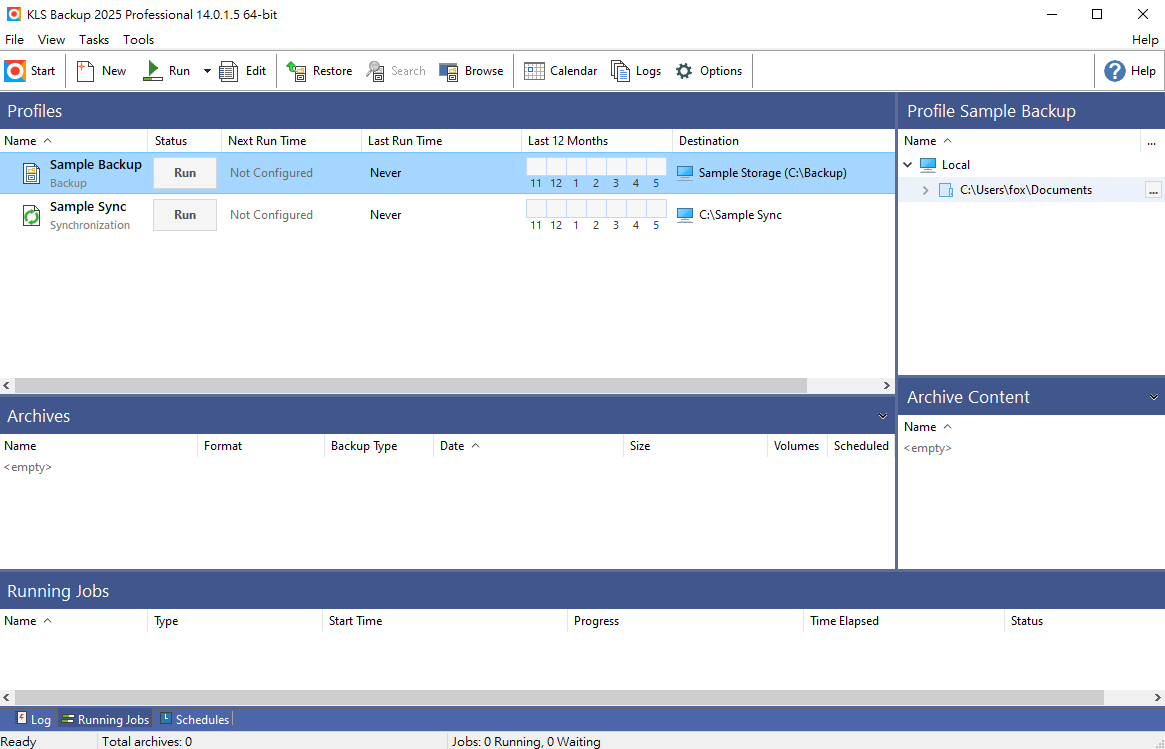Click Sample Storage destination computer icon

click(685, 173)
